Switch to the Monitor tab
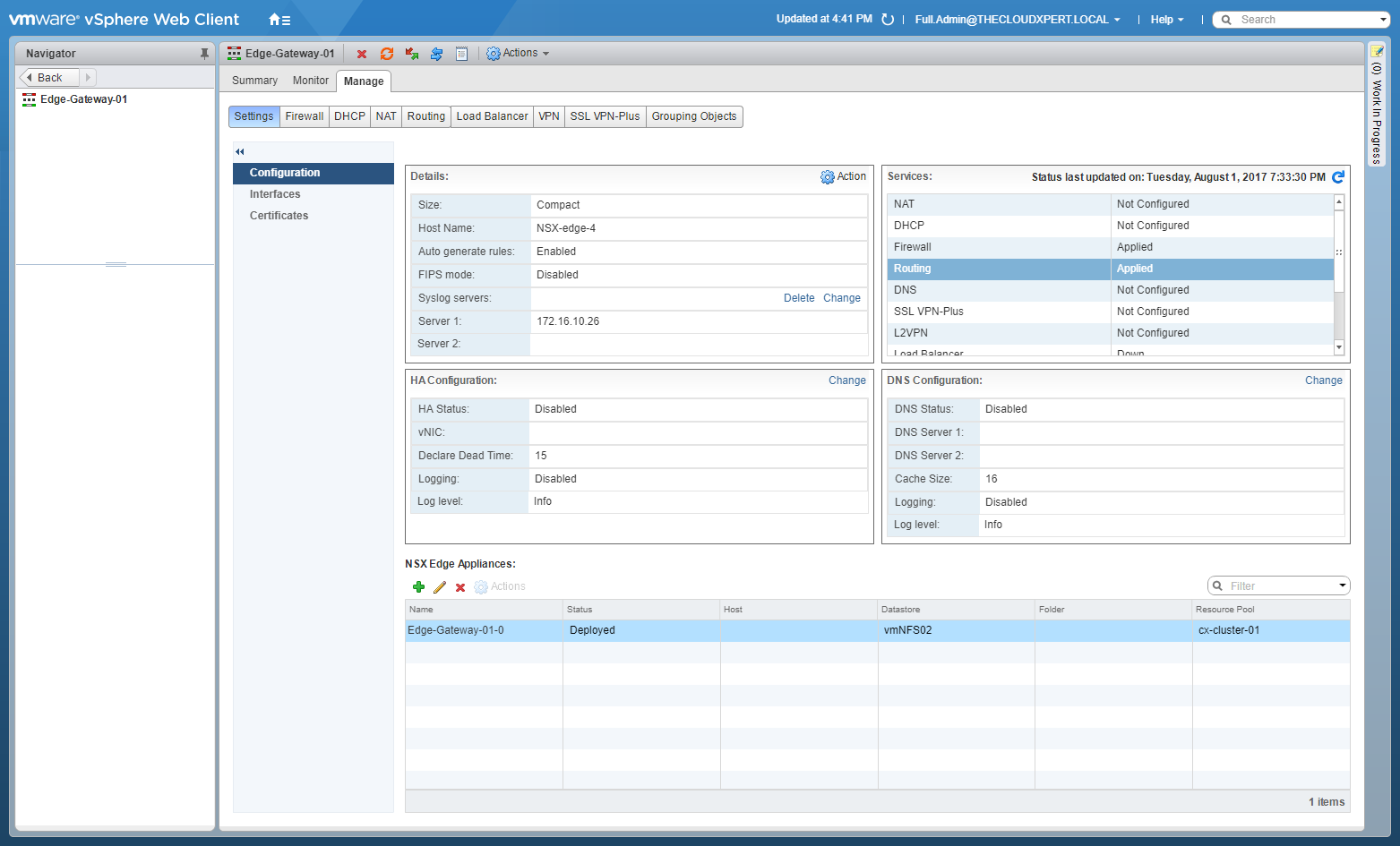The width and height of the screenshot is (1400, 846). [310, 81]
